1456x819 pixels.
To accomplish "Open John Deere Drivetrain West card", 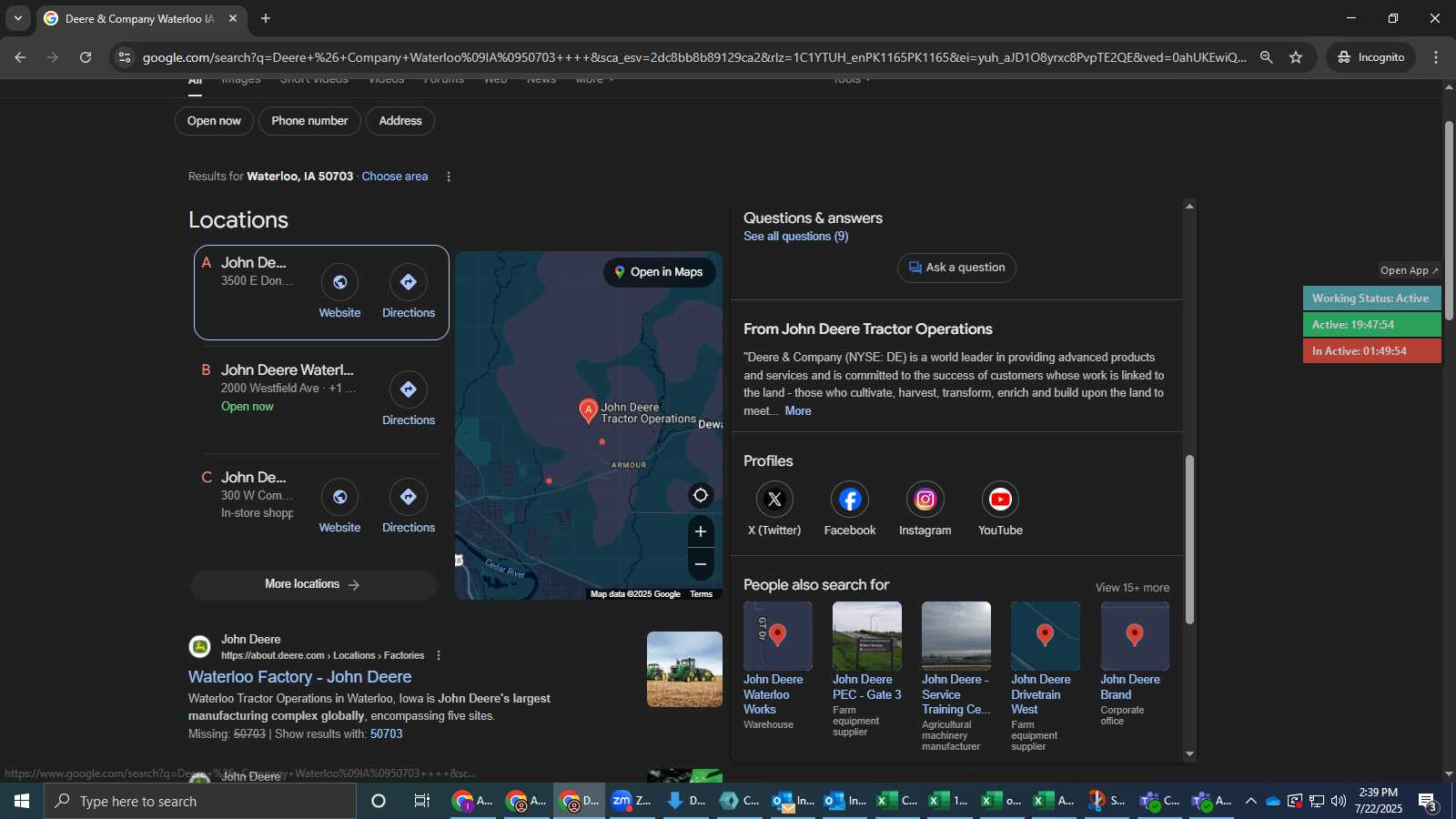I will 1046,677.
